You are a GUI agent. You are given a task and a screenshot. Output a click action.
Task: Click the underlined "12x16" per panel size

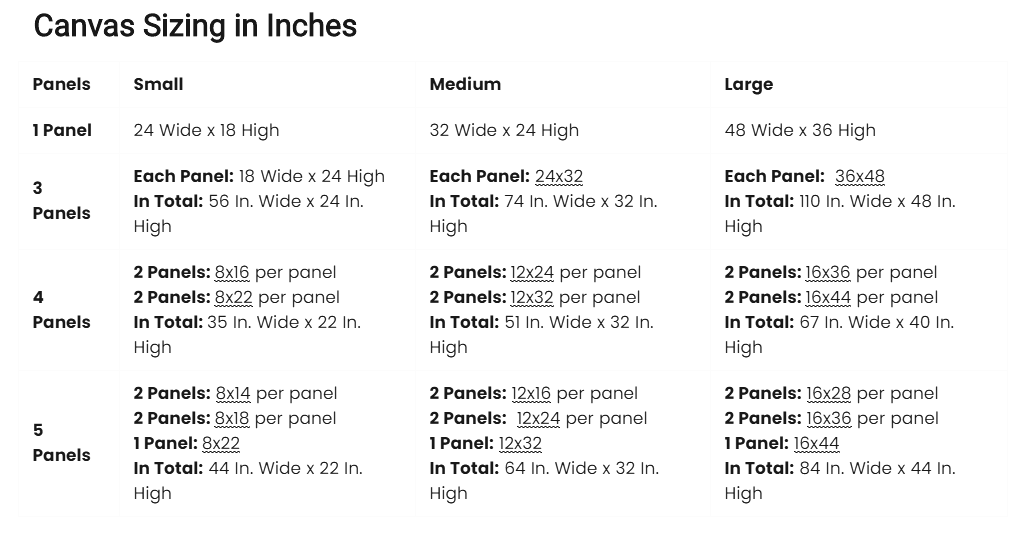click(531, 393)
